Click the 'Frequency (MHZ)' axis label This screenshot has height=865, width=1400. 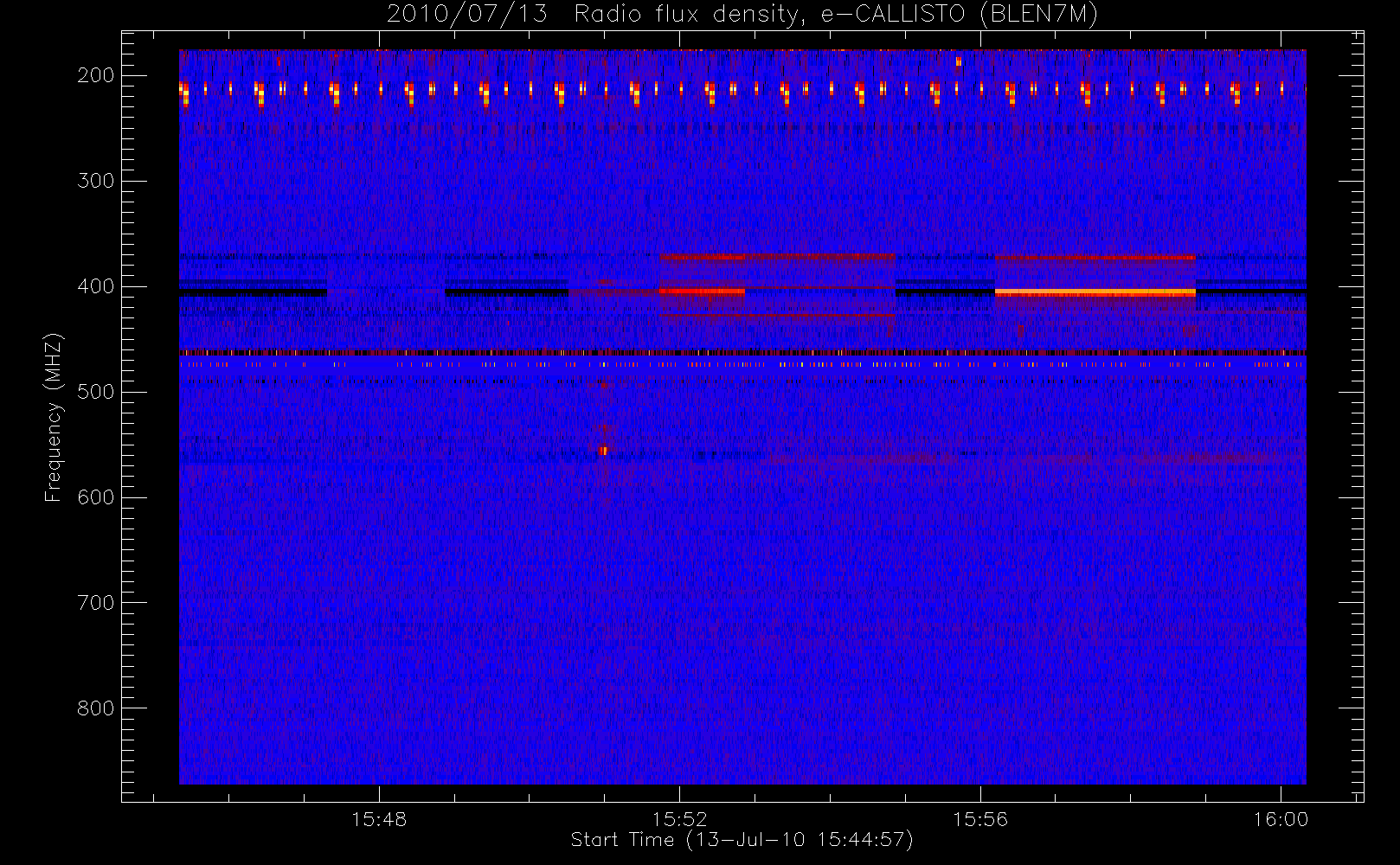54,417
